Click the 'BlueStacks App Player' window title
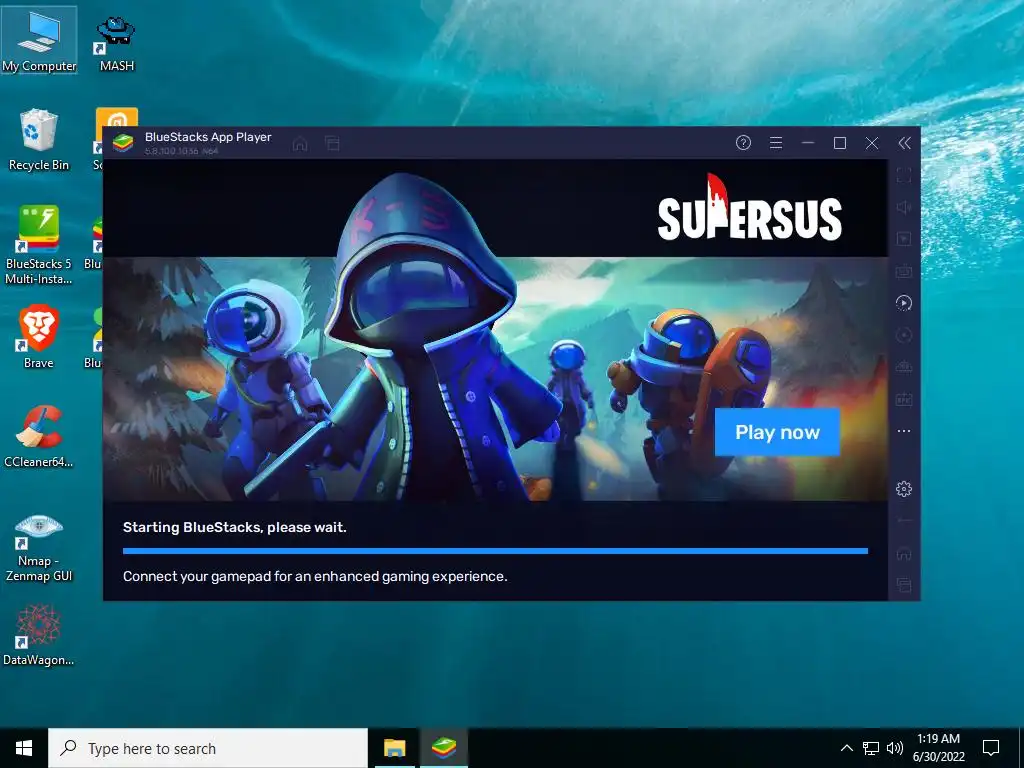The image size is (1024, 768). (208, 136)
